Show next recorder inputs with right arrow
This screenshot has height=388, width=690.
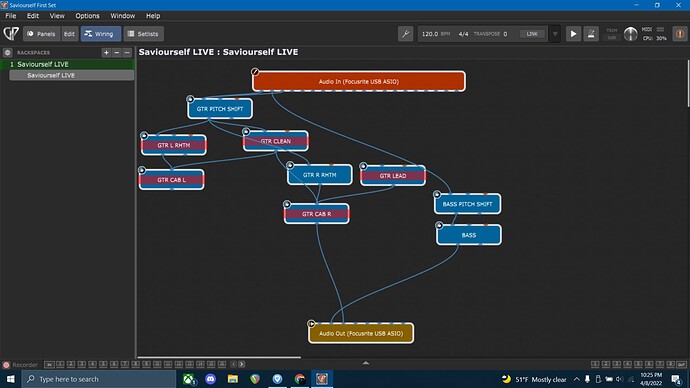click(x=242, y=364)
